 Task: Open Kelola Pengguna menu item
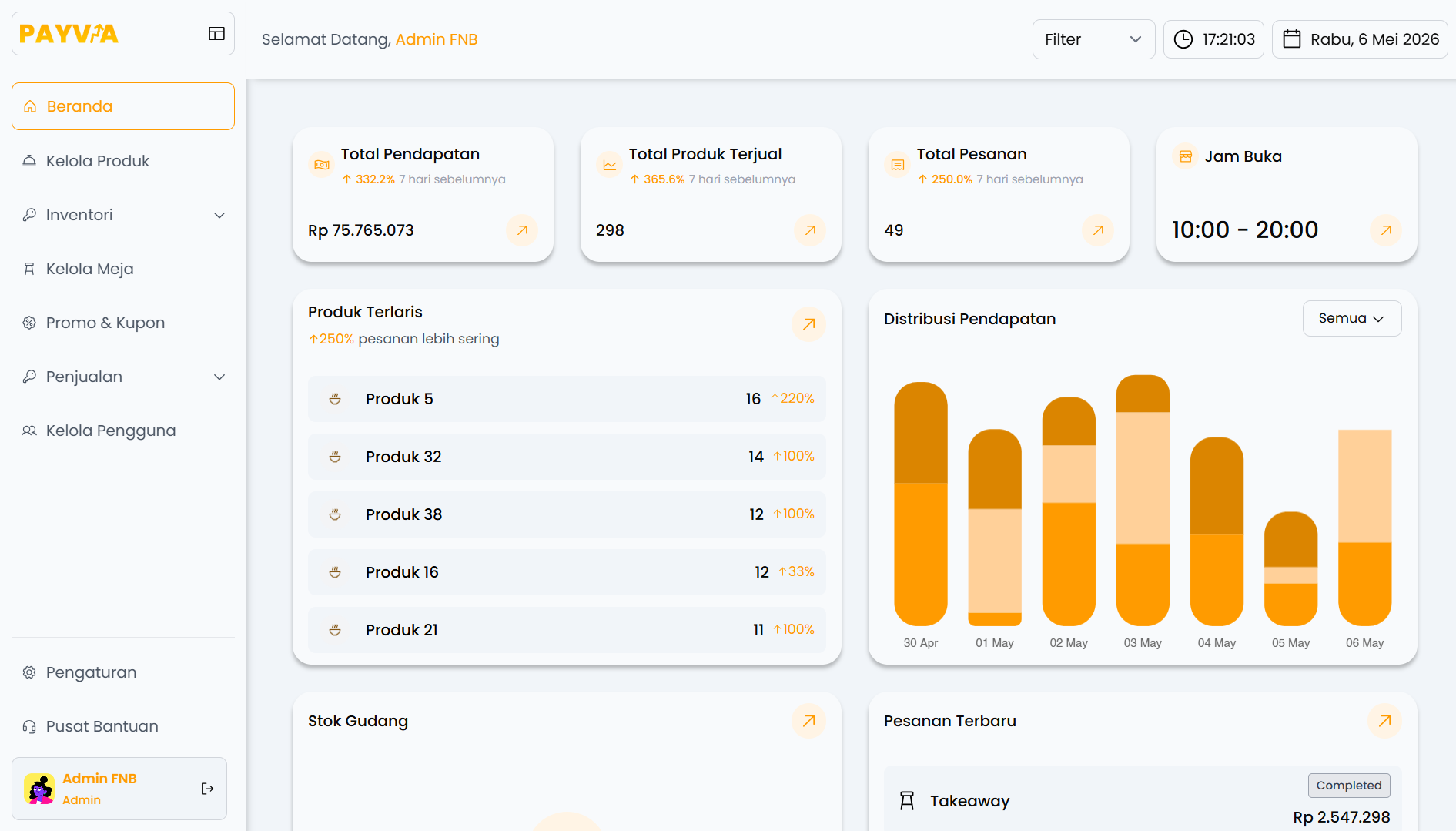[123, 431]
